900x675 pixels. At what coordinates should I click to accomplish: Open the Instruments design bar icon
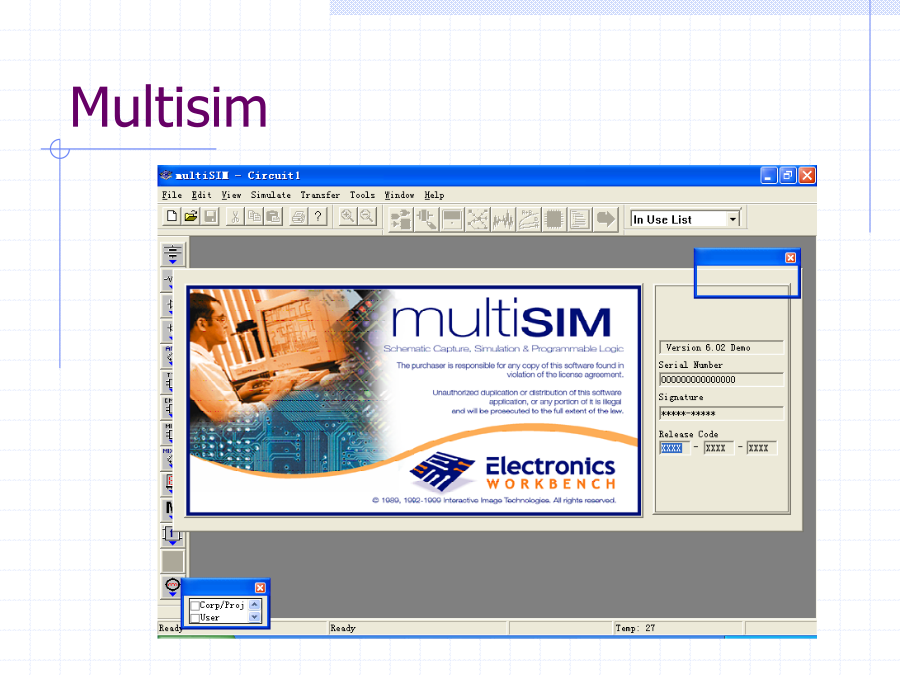point(452,219)
